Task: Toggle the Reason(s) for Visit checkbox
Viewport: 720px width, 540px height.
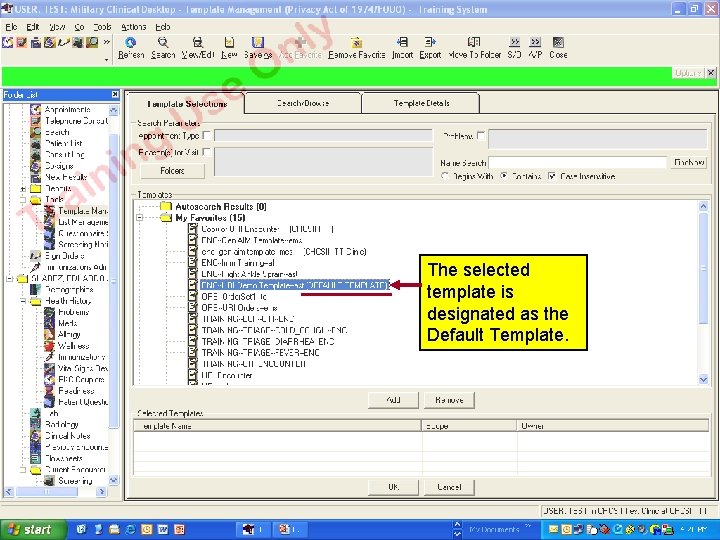Action: (x=207, y=152)
